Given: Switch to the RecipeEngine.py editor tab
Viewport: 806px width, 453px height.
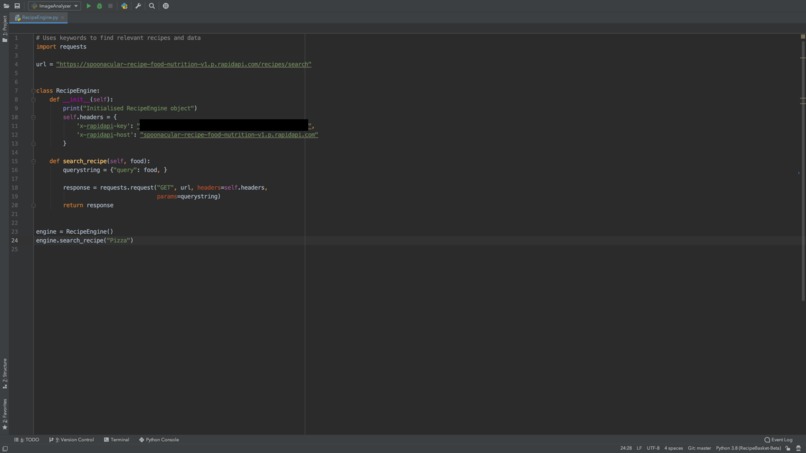Looking at the screenshot, I should 37,17.
